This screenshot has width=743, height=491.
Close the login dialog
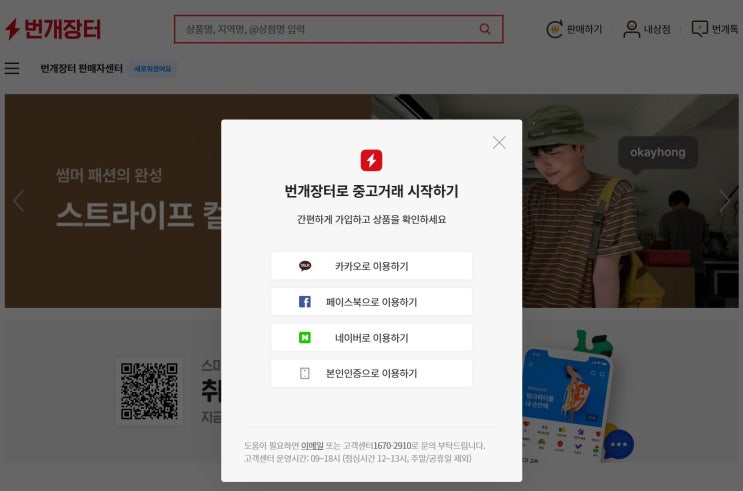pyautogui.click(x=499, y=143)
